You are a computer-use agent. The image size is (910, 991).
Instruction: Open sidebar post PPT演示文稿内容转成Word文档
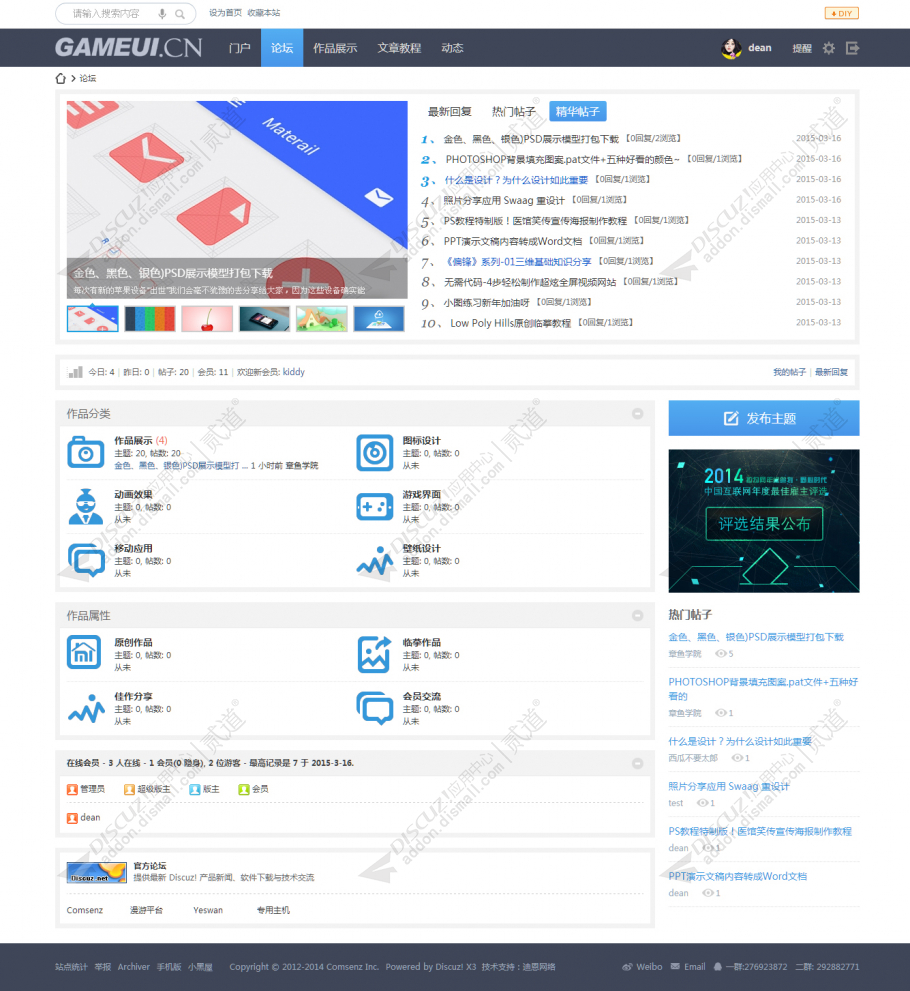coord(737,877)
